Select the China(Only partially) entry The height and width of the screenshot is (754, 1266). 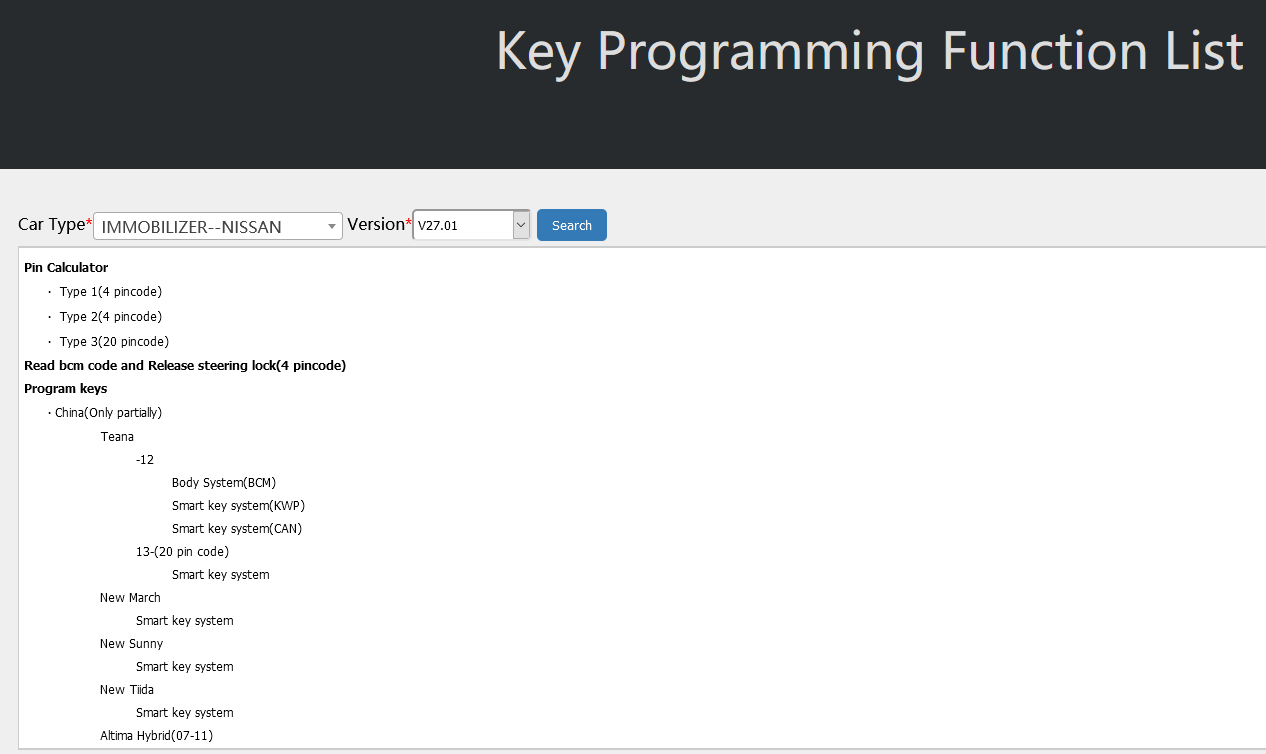(x=108, y=412)
